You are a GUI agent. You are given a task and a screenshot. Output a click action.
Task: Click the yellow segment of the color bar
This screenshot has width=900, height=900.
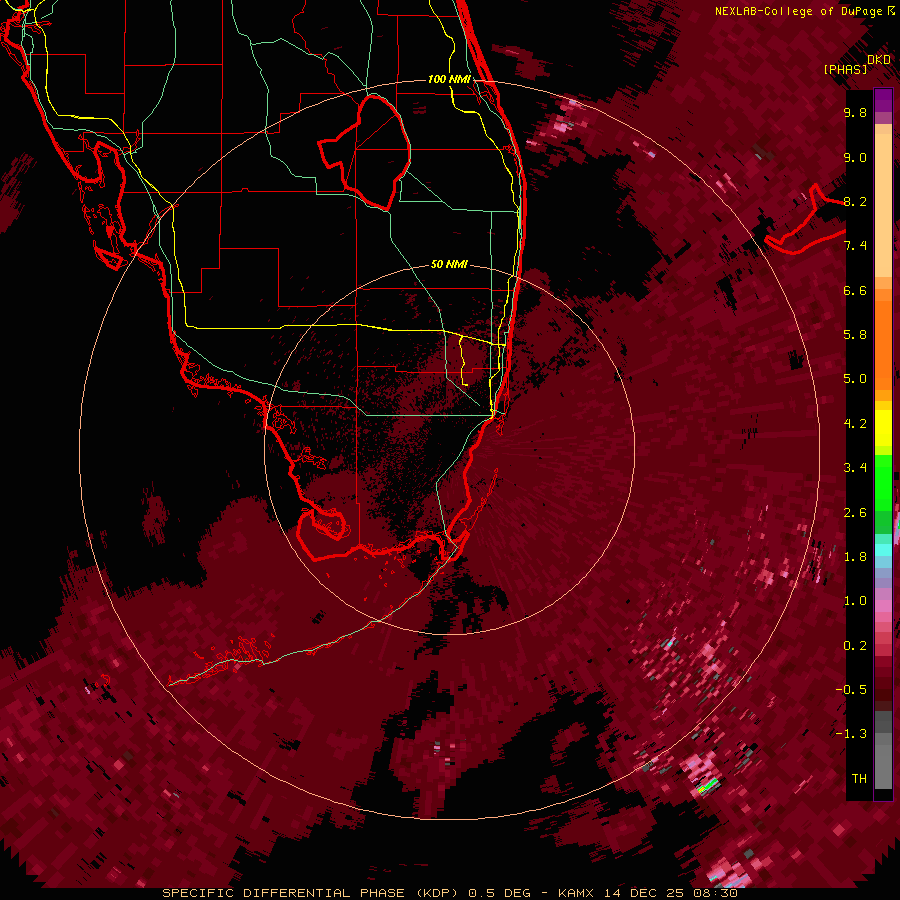[883, 428]
